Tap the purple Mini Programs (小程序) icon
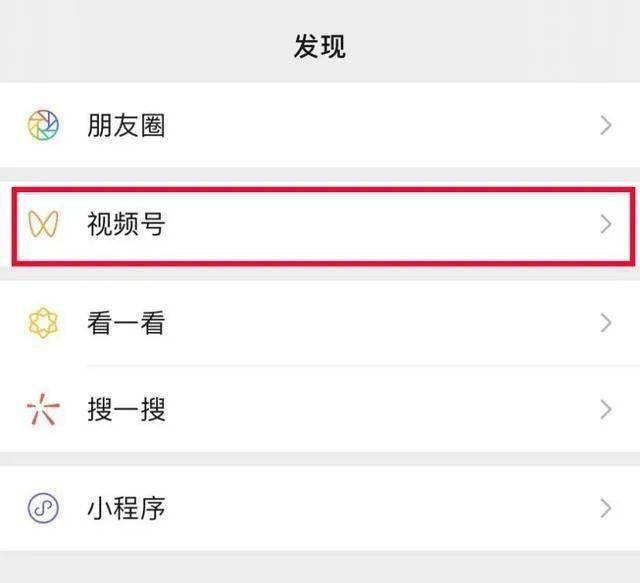This screenshot has width=640, height=583. [x=43, y=508]
